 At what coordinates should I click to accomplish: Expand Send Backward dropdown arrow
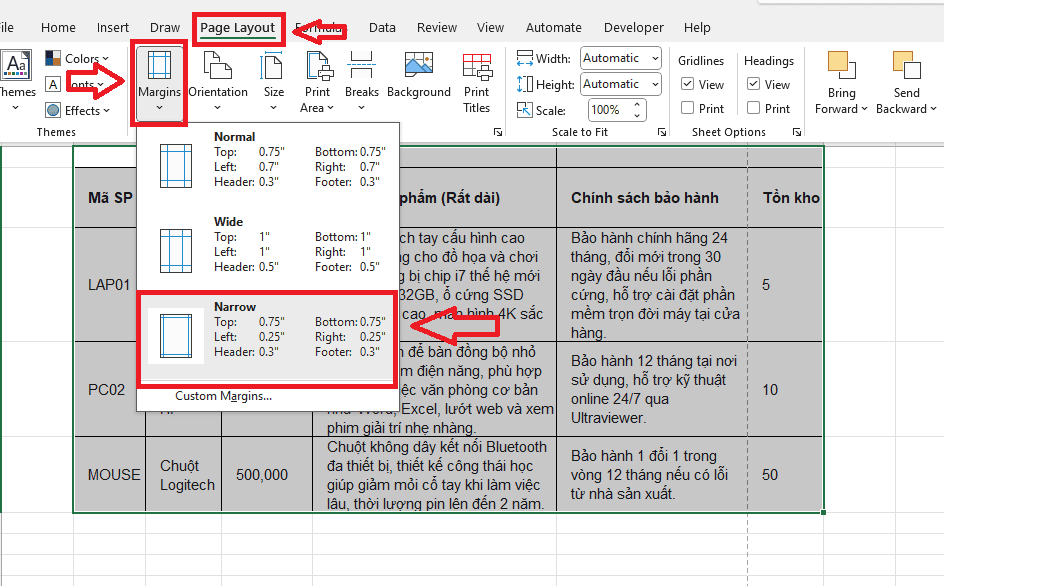pyautogui.click(x=933, y=109)
